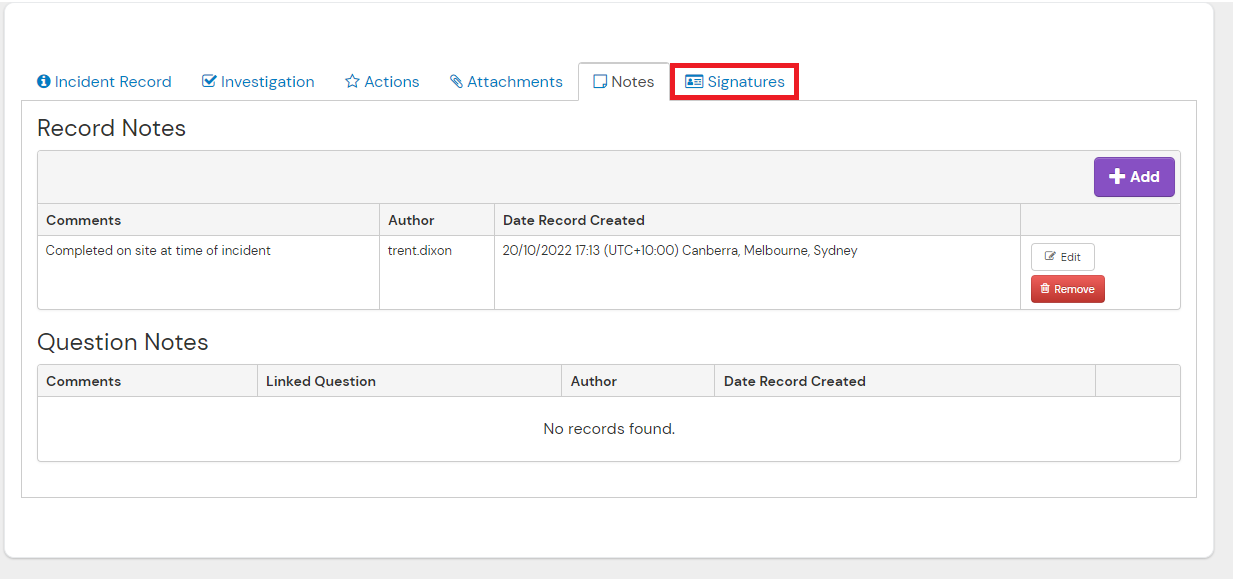
Task: Click Author column header in Record Notes
Action: coord(411,220)
